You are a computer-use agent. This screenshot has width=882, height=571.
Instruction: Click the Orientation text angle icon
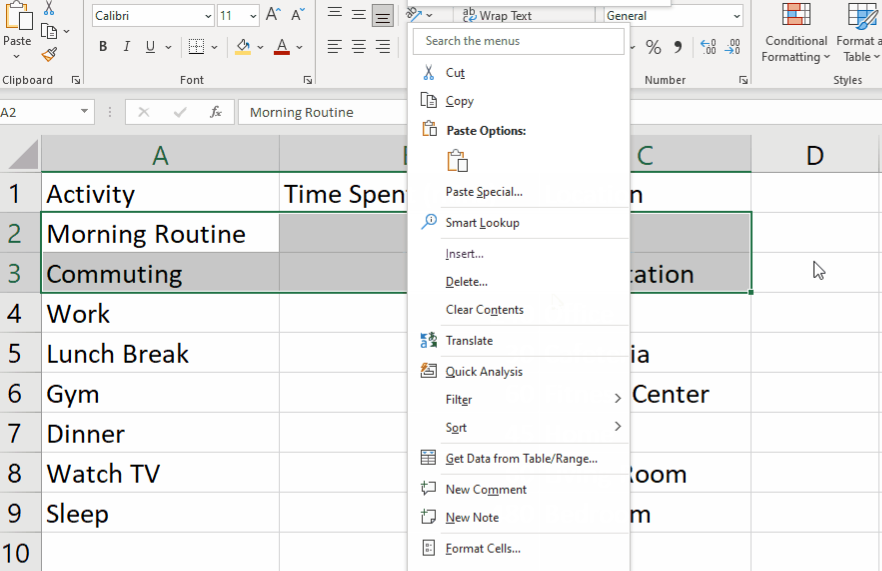point(414,14)
